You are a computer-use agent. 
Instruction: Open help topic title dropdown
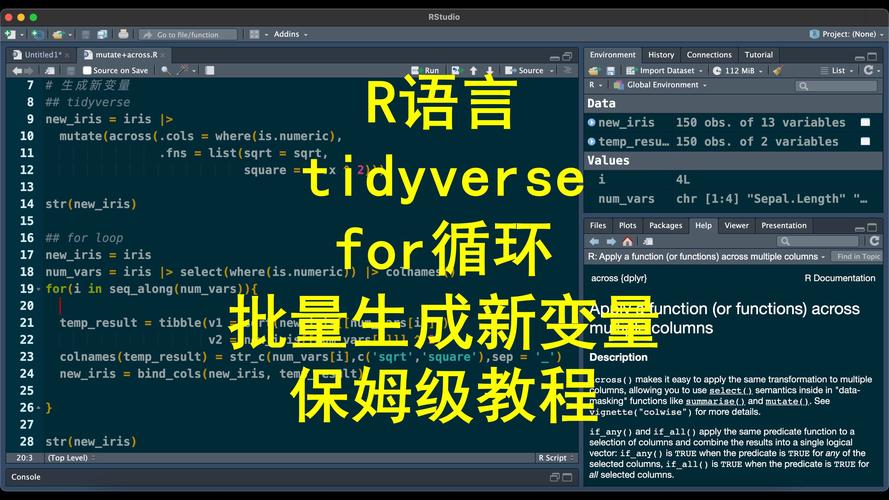click(x=706, y=257)
